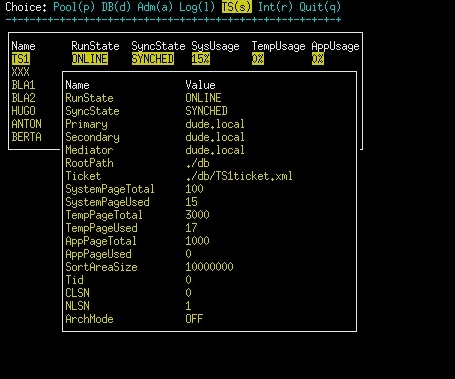Image resolution: width=455 pixels, height=379 pixels.
Task: Click the NLSN value 1
Action: click(x=188, y=306)
